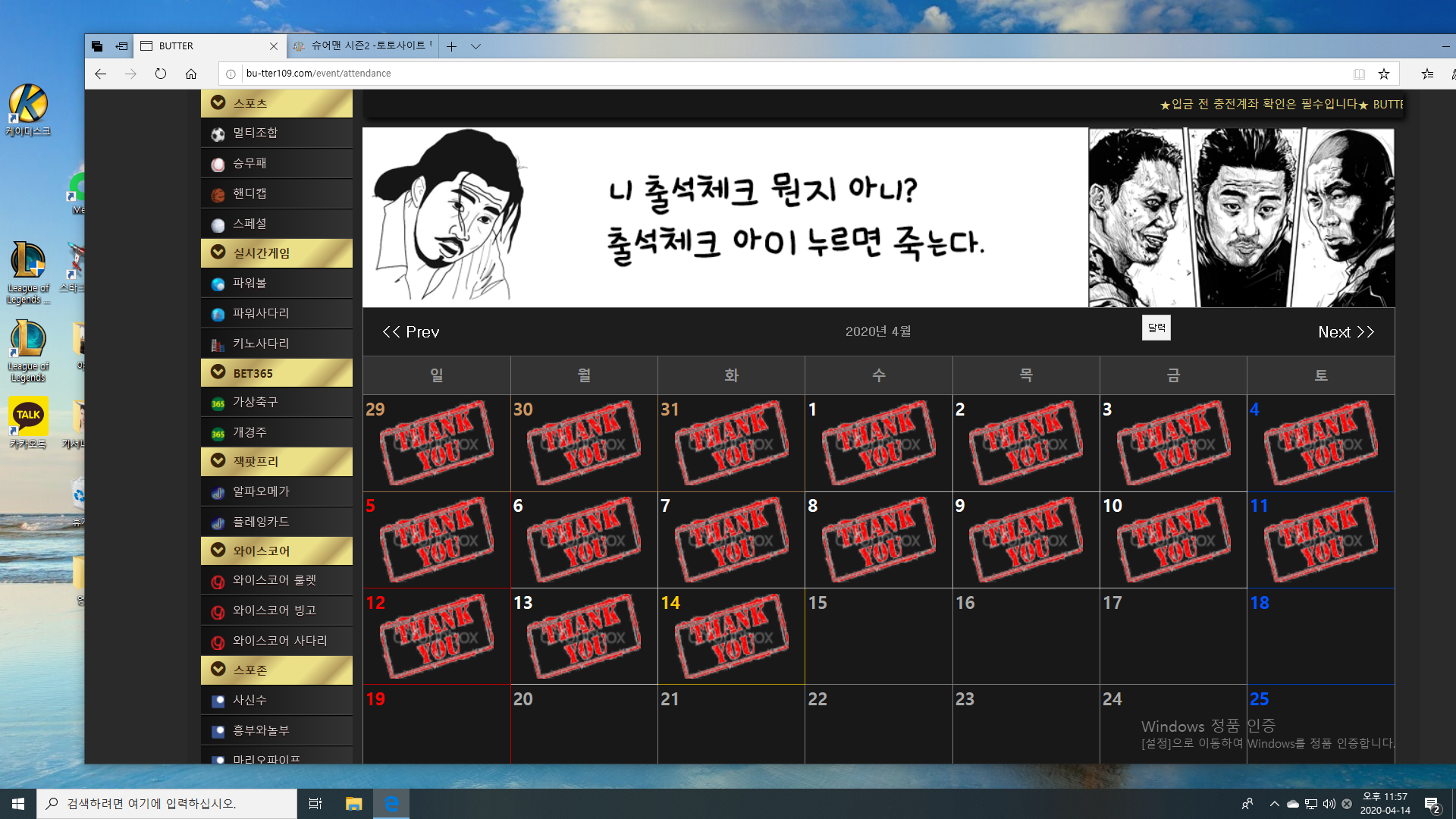The width and height of the screenshot is (1456, 819).
Task: Open File Explorer from the taskbar
Action: pos(353,804)
